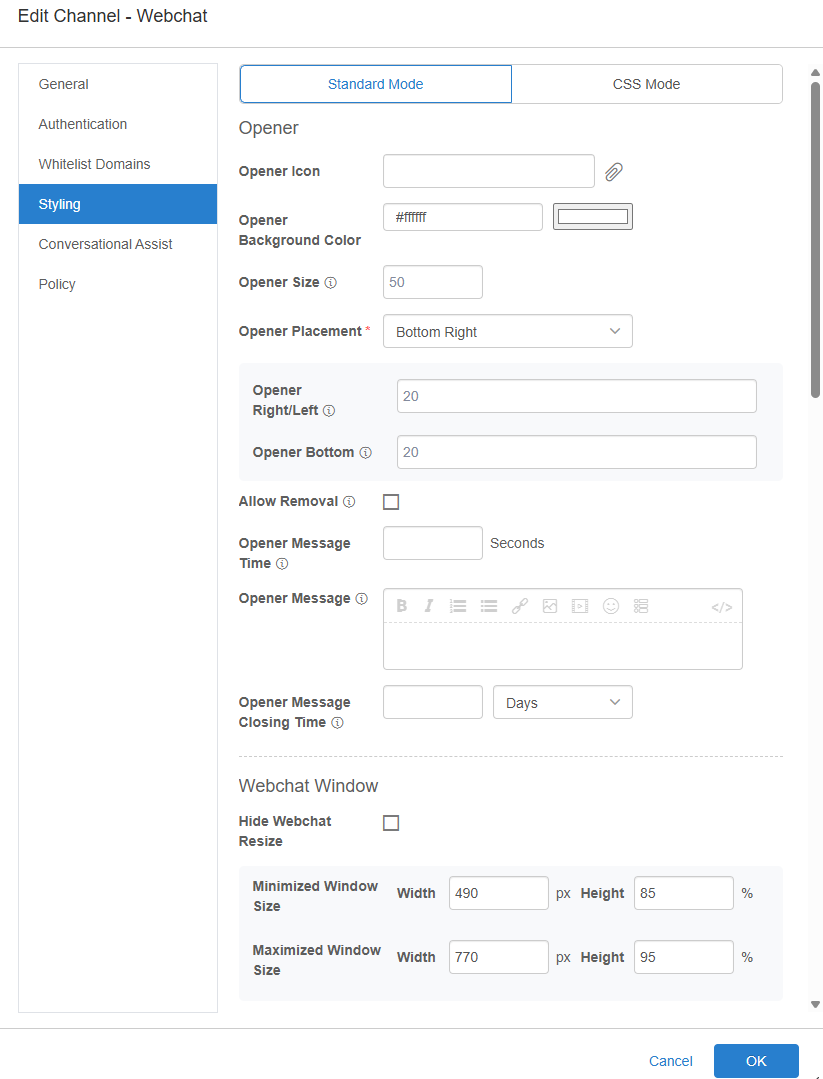Insert bulleted list in Opener Message
The width and height of the screenshot is (823, 1079).
pos(489,606)
